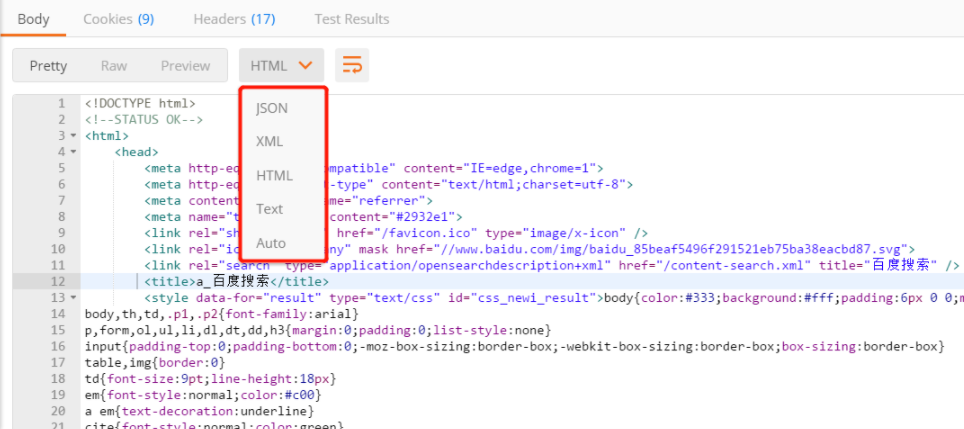Click the content-search.xml link line
This screenshot has width=964, height=429.
(551, 266)
